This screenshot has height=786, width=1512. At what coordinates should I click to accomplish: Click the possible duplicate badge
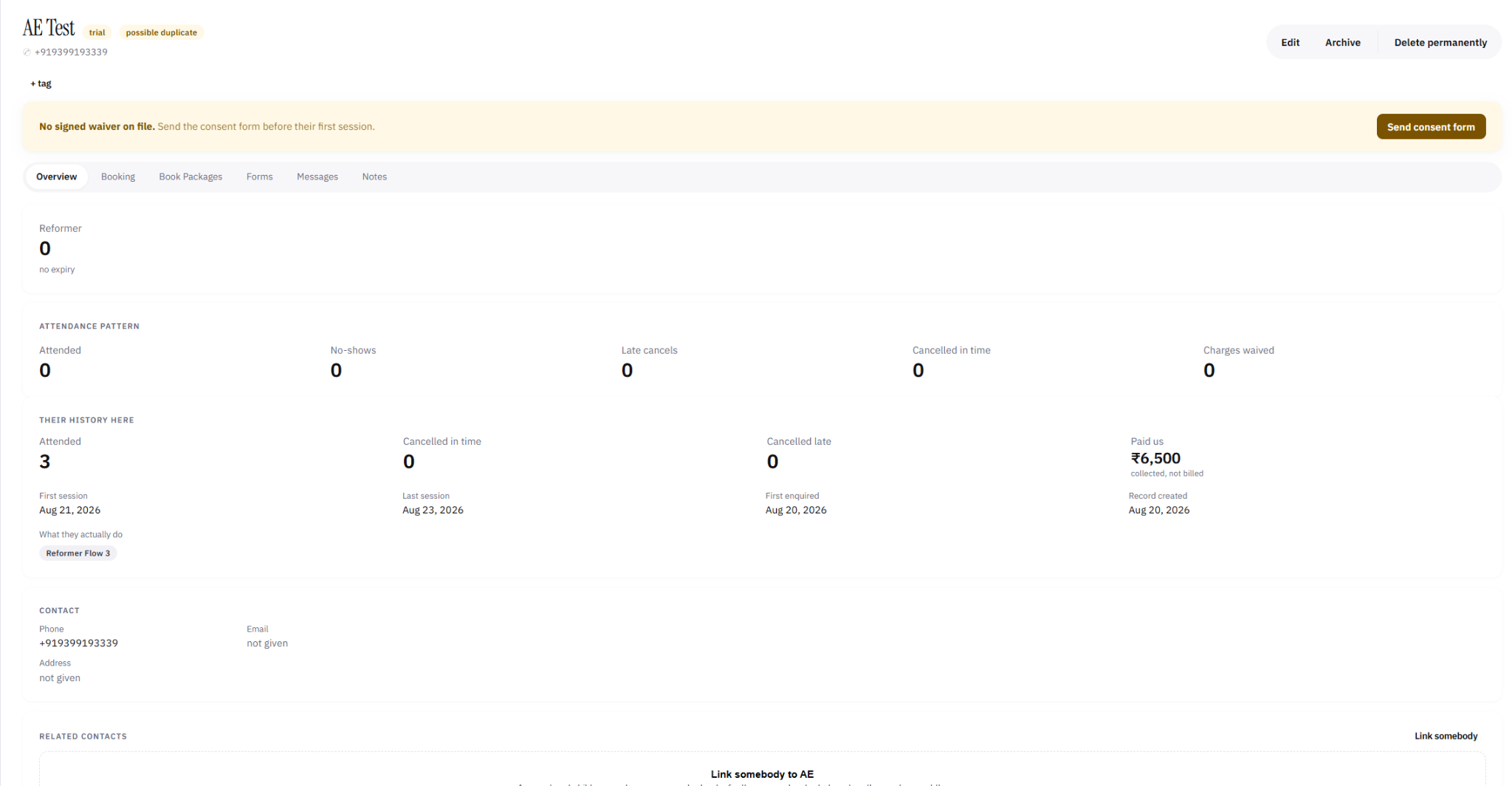coord(161,33)
